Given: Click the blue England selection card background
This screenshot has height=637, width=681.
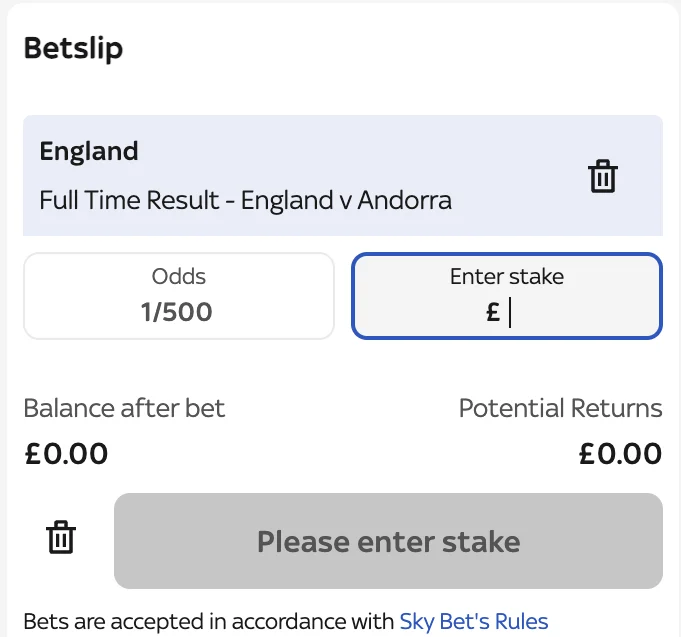Looking at the screenshot, I should (x=500, y=135).
